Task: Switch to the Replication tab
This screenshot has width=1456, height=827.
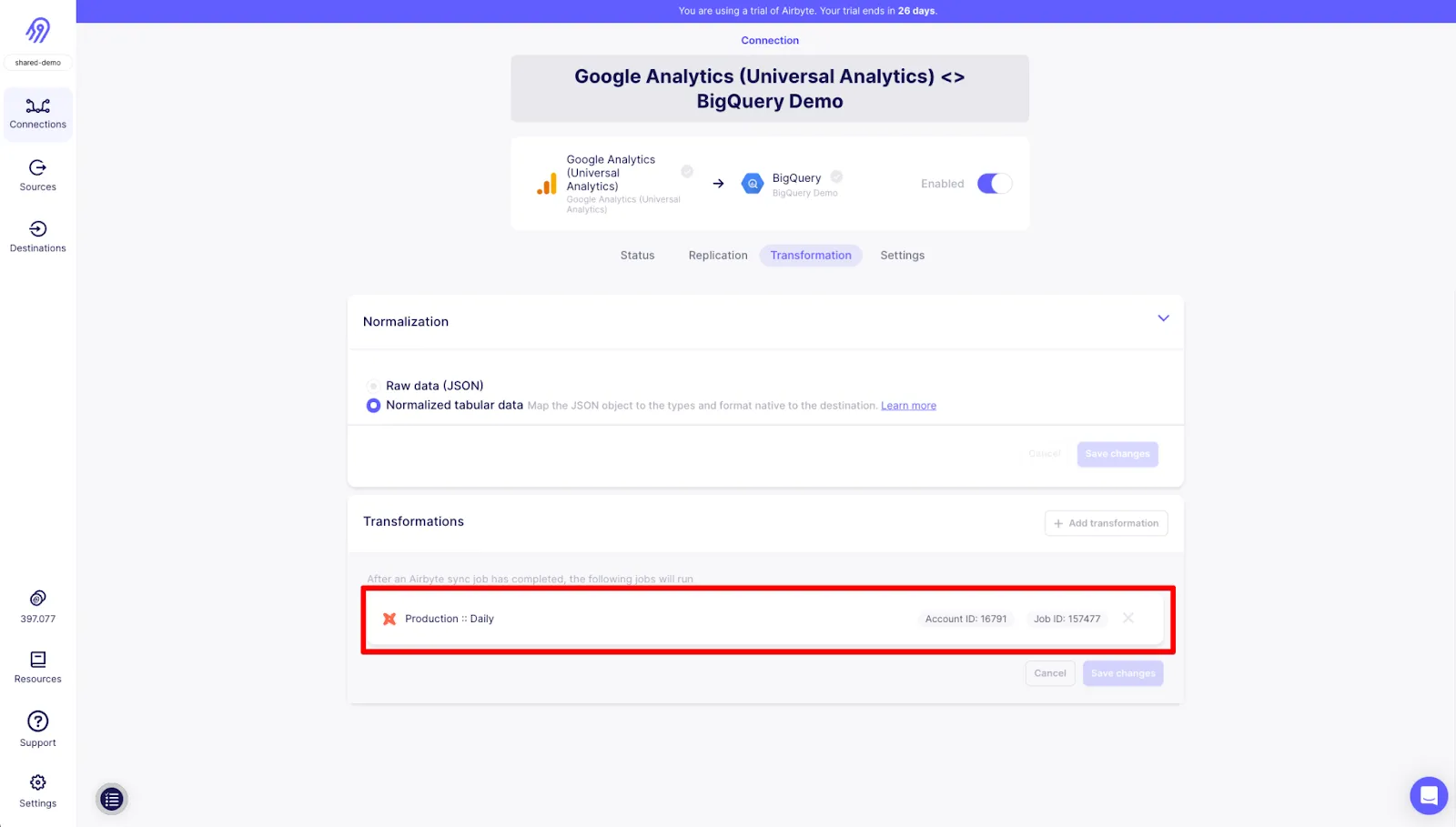Action: 718,256
